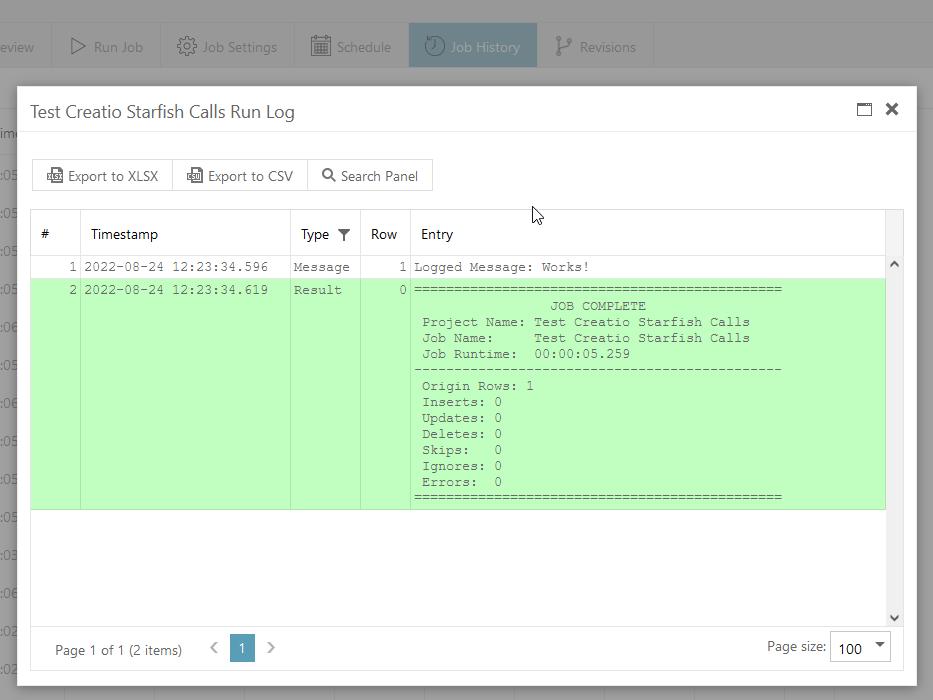Click the Type column filter funnel icon
933x700 pixels.
tap(344, 235)
